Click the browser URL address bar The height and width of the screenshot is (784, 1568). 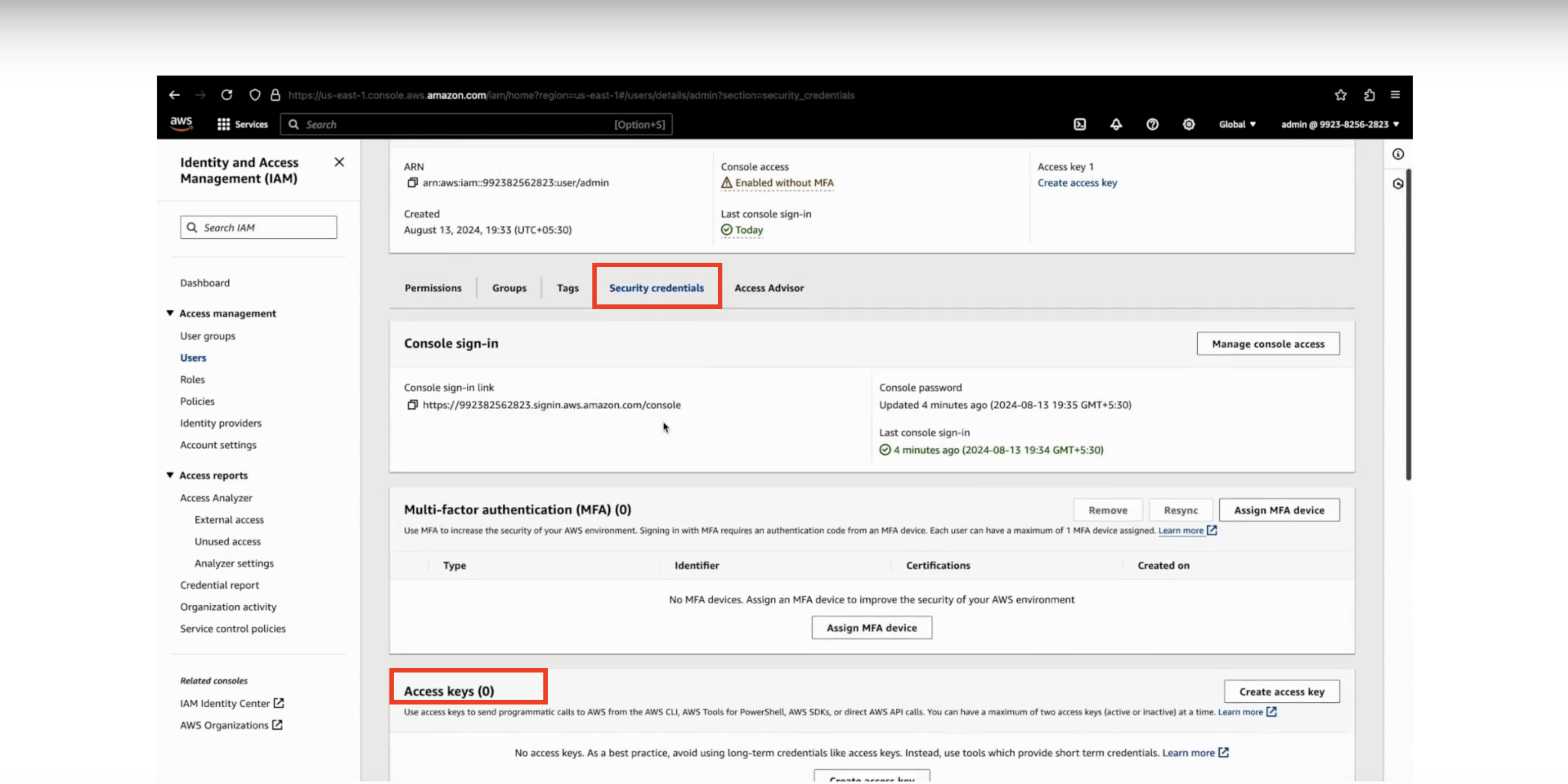(x=571, y=95)
